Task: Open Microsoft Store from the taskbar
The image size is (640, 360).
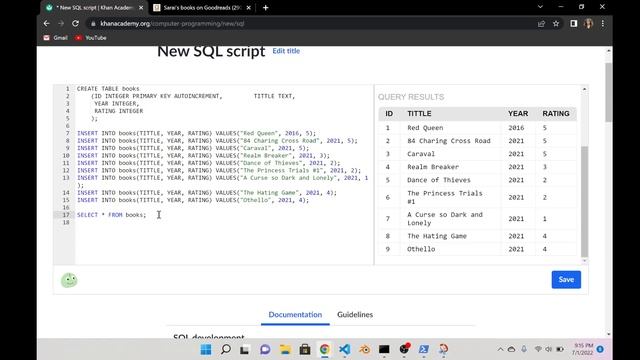Action: [305, 349]
